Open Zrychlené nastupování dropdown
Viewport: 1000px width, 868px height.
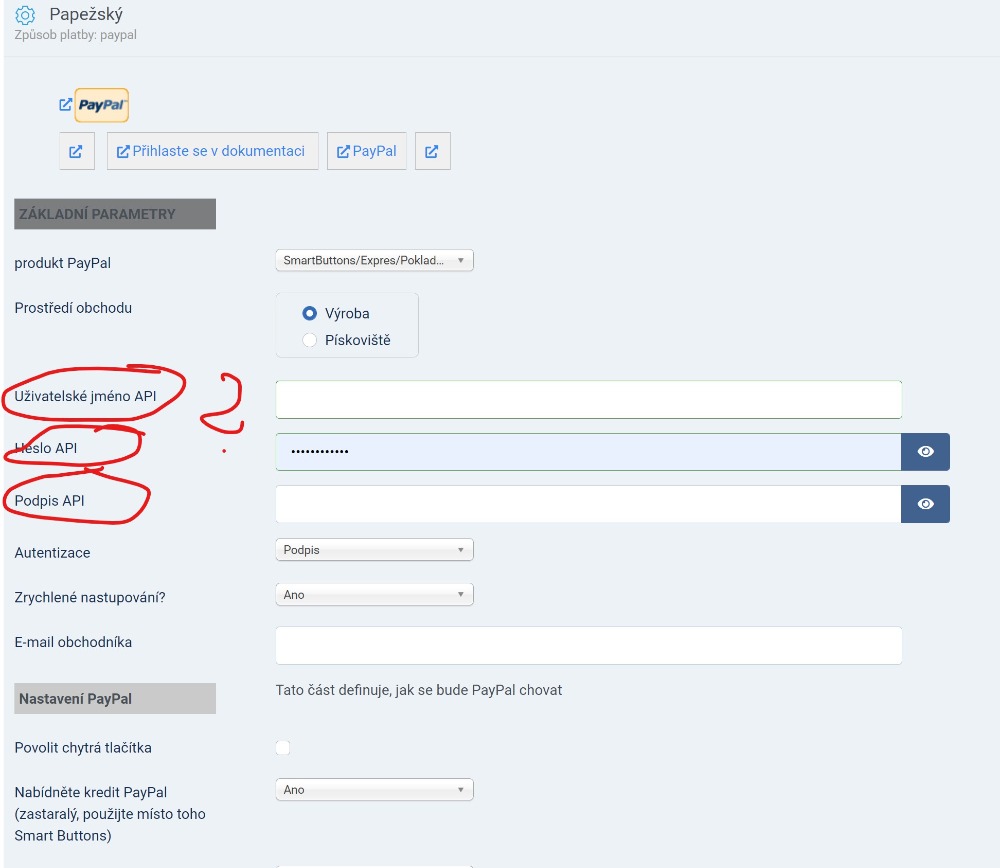[x=374, y=595]
